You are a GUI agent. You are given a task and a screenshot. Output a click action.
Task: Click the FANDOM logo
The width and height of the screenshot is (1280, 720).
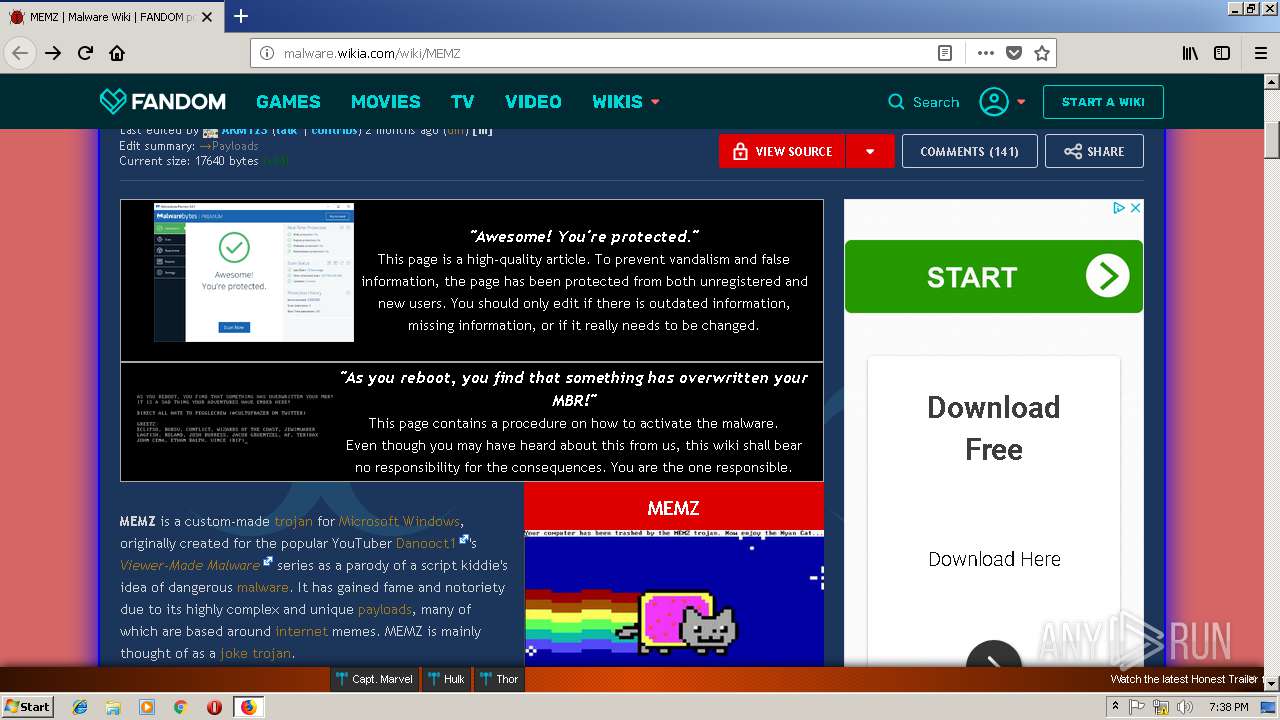point(163,101)
